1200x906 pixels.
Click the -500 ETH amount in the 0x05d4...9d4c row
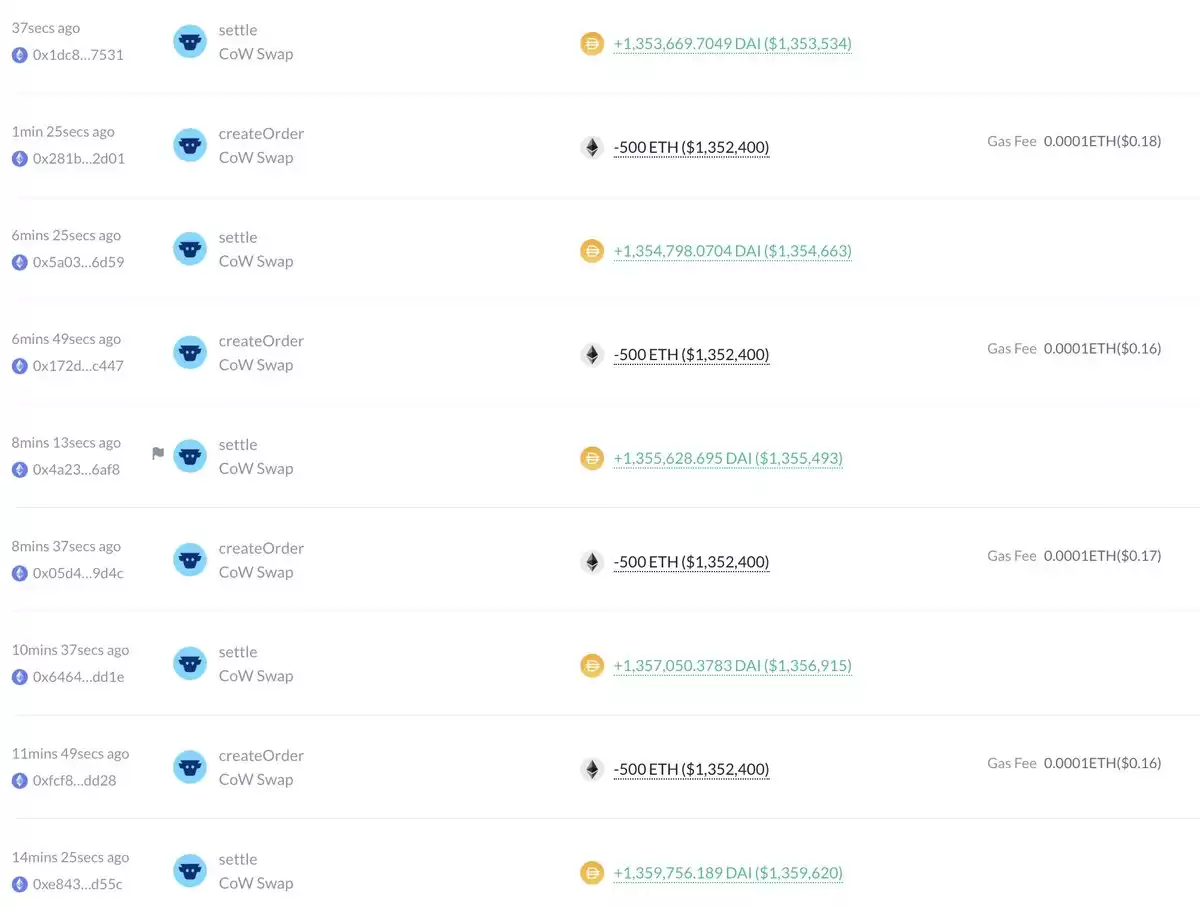pos(691,561)
